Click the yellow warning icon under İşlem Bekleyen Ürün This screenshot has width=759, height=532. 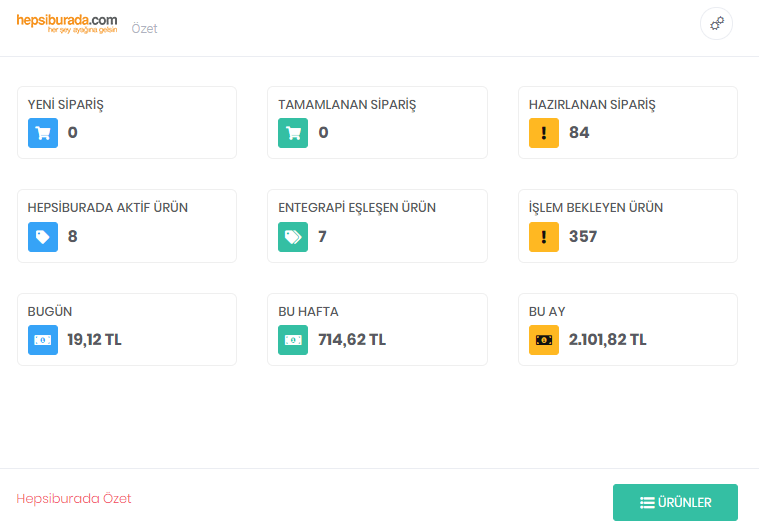tap(544, 237)
